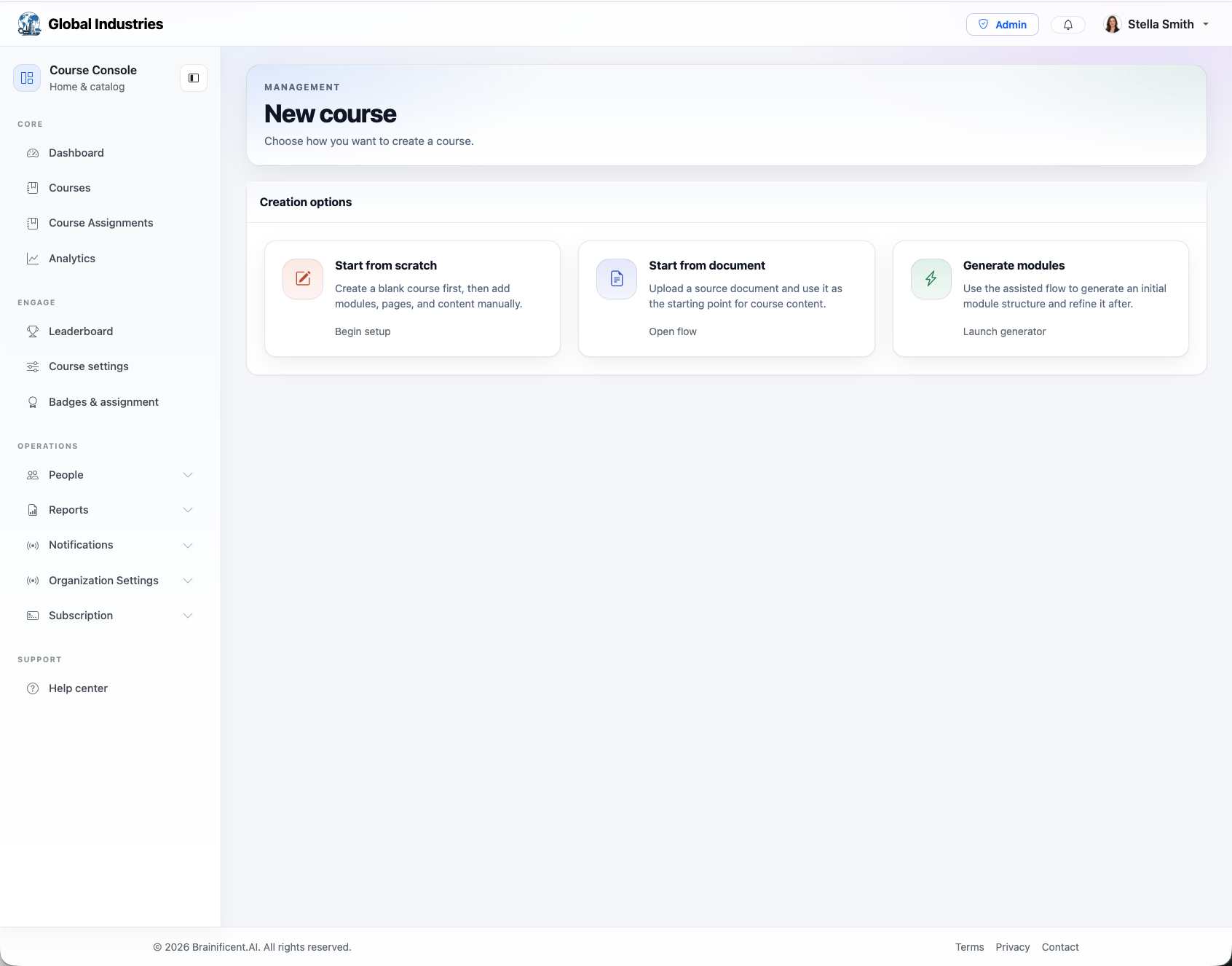Click the Launch generator link
Viewport: 1232px width, 966px height.
(x=1004, y=331)
